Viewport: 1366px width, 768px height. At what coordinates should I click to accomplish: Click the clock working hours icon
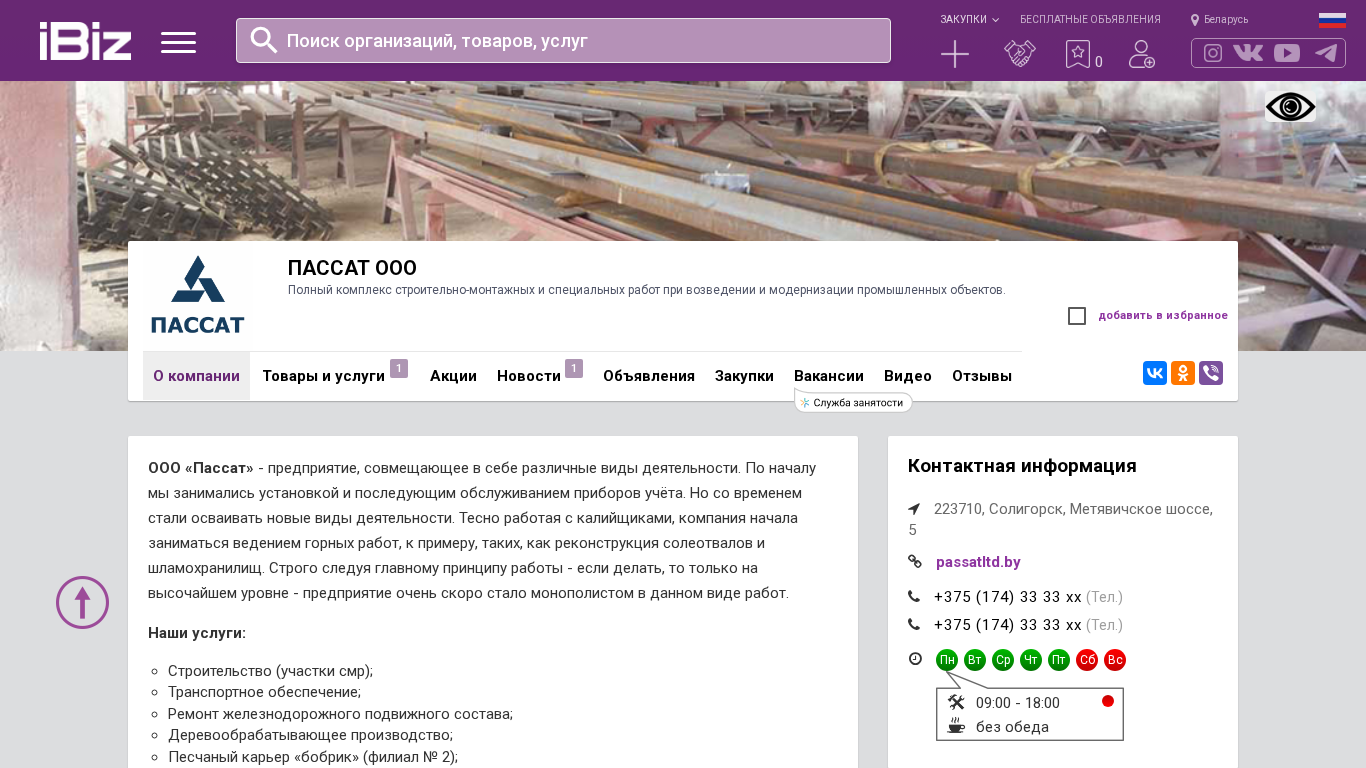coord(915,659)
